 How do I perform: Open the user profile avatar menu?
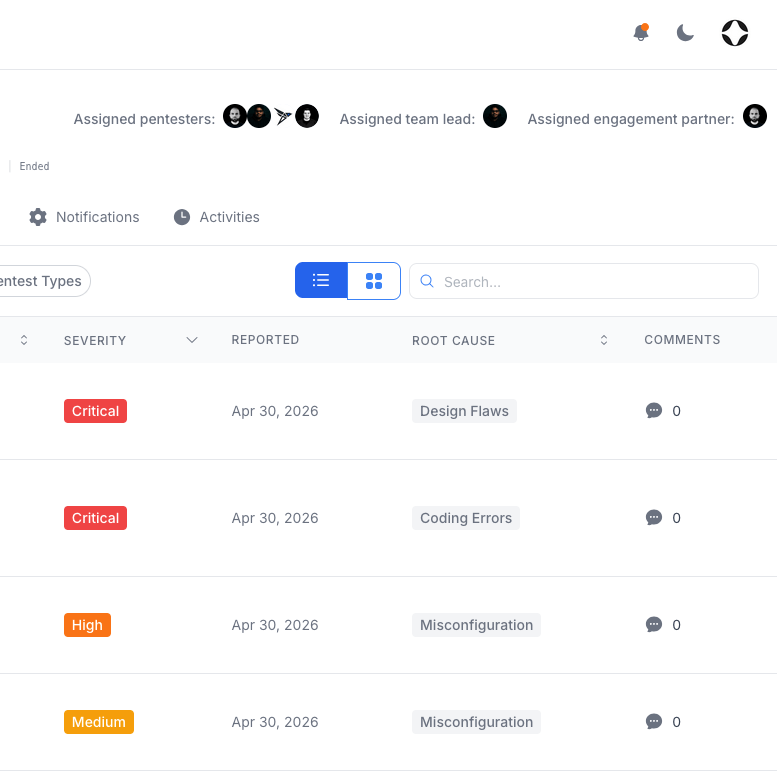click(x=734, y=33)
